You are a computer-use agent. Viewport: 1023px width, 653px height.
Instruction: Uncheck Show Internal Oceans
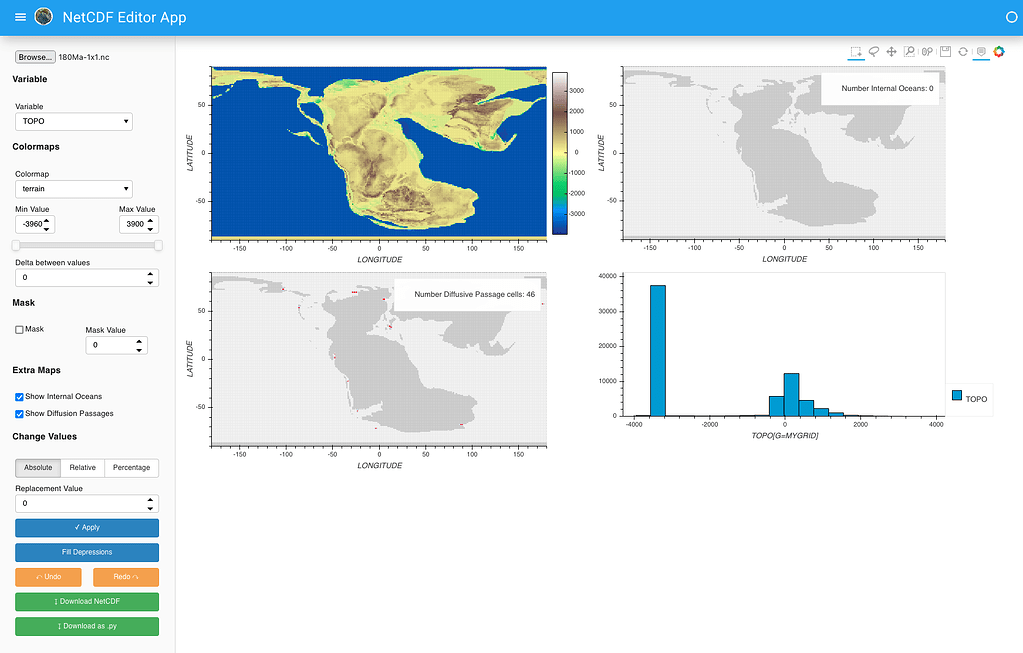pos(20,397)
